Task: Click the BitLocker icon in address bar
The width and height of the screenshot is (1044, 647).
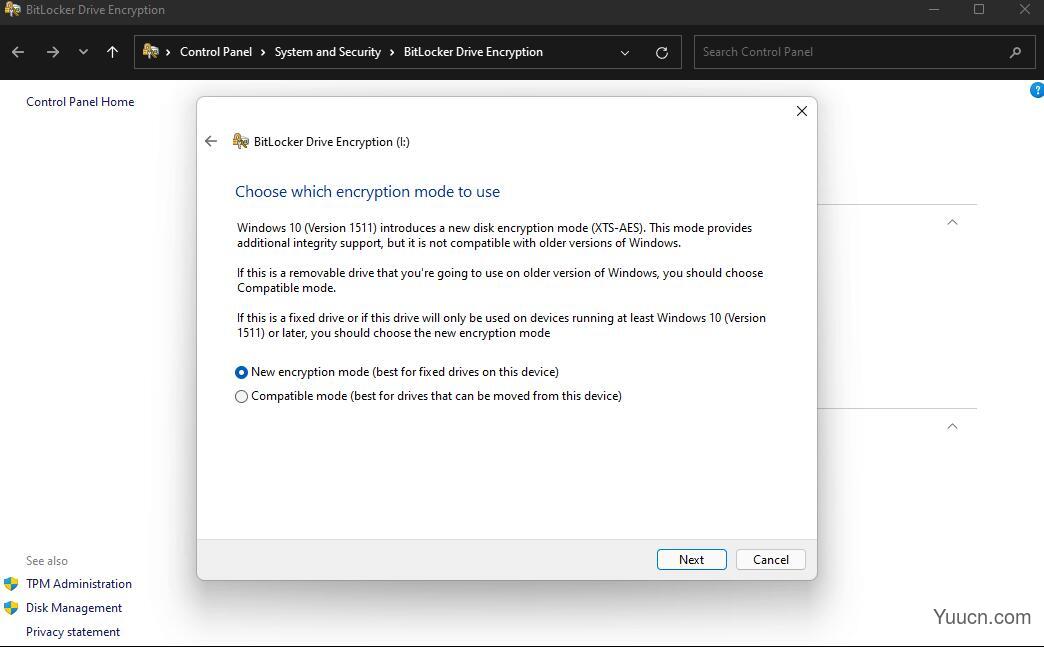Action: click(150, 51)
